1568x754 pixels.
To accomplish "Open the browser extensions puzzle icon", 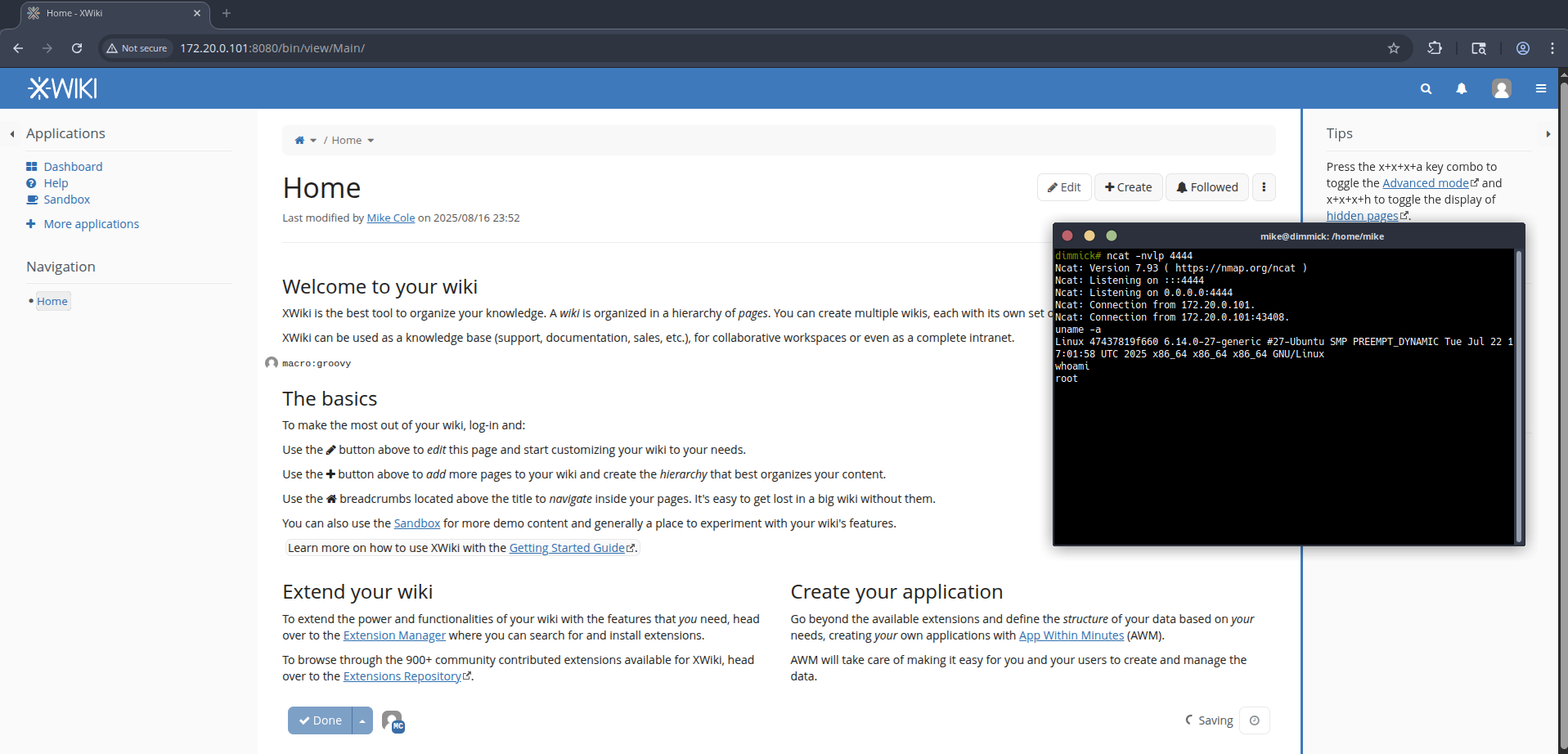I will [x=1435, y=48].
